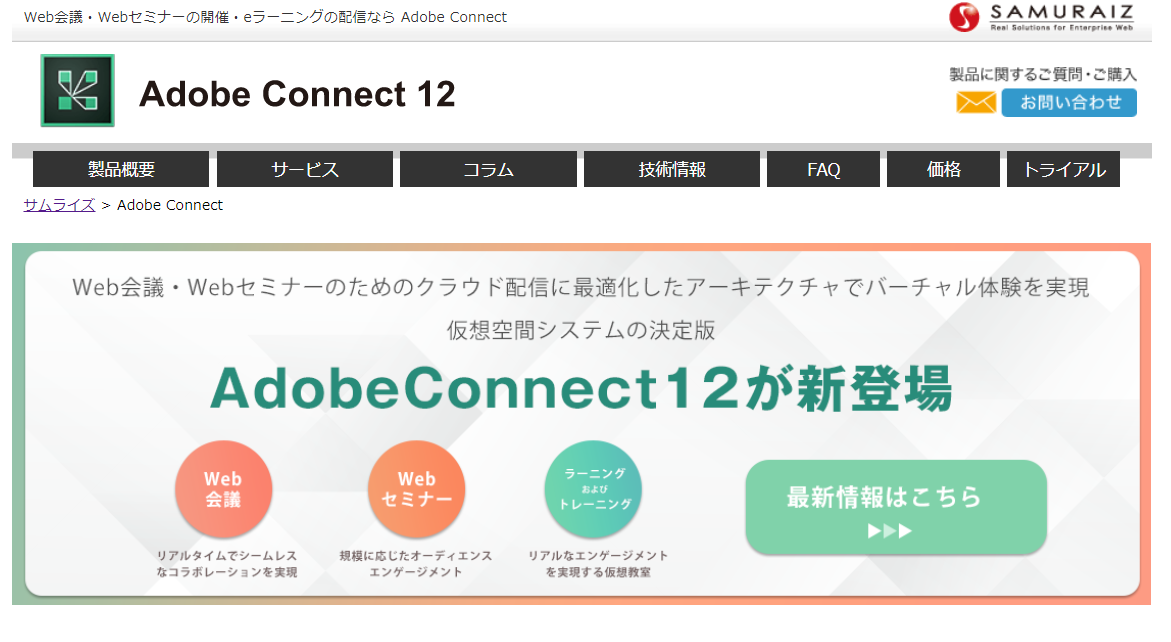This screenshot has width=1171, height=642.
Task: Click the Web会議 round icon
Action: (223, 489)
